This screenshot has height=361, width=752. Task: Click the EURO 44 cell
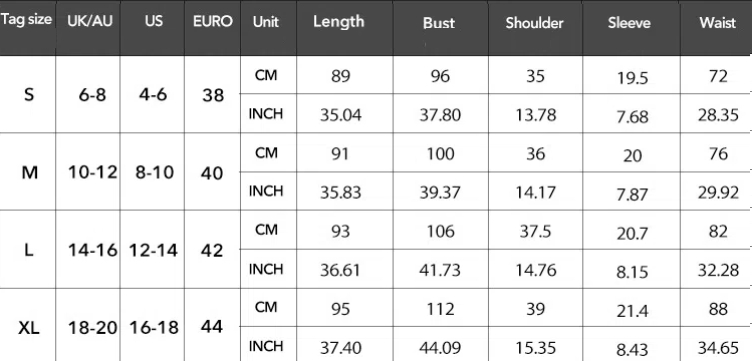(212, 327)
